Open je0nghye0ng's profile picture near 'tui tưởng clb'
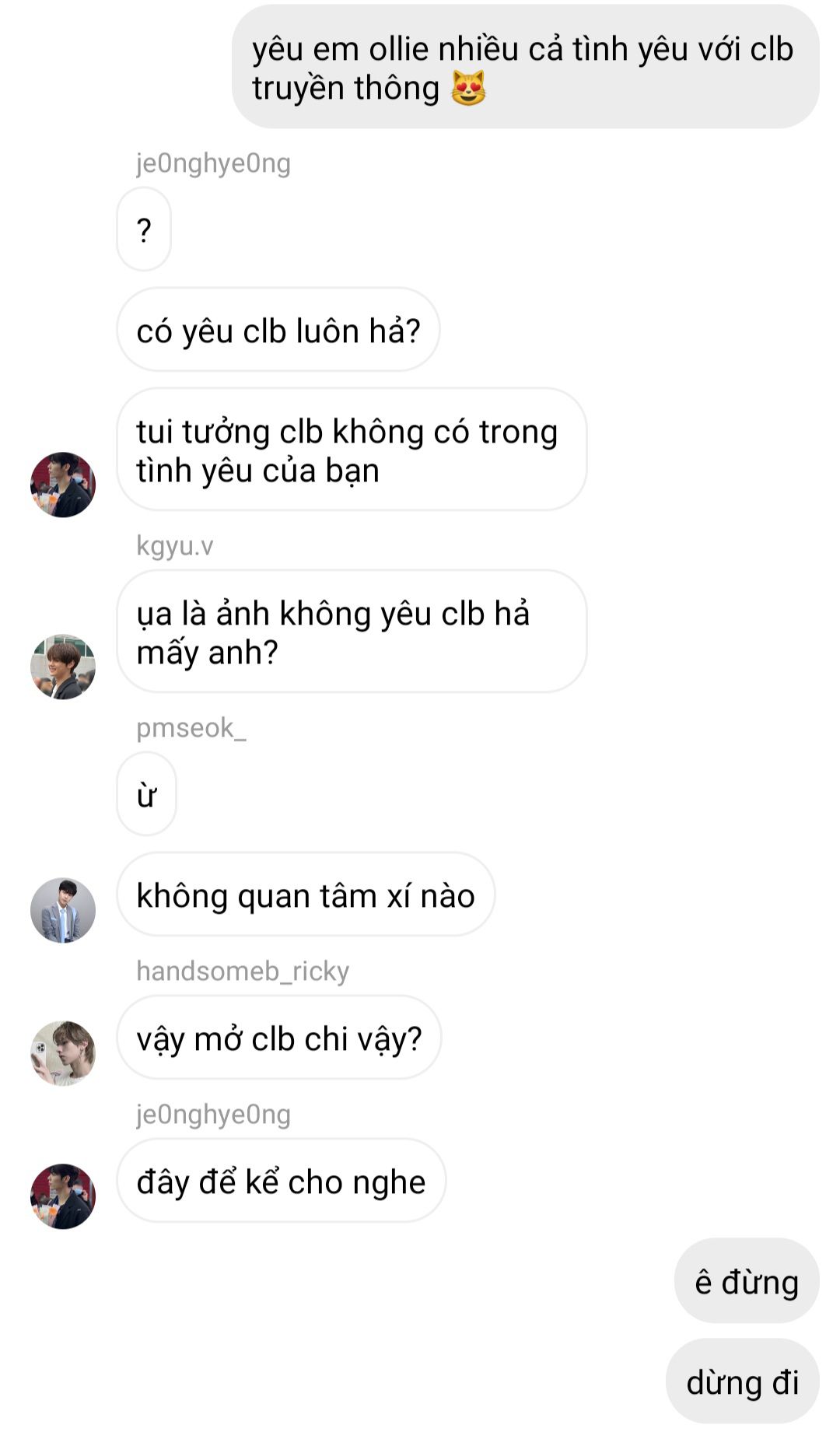This screenshot has width=840, height=1432. click(x=63, y=485)
